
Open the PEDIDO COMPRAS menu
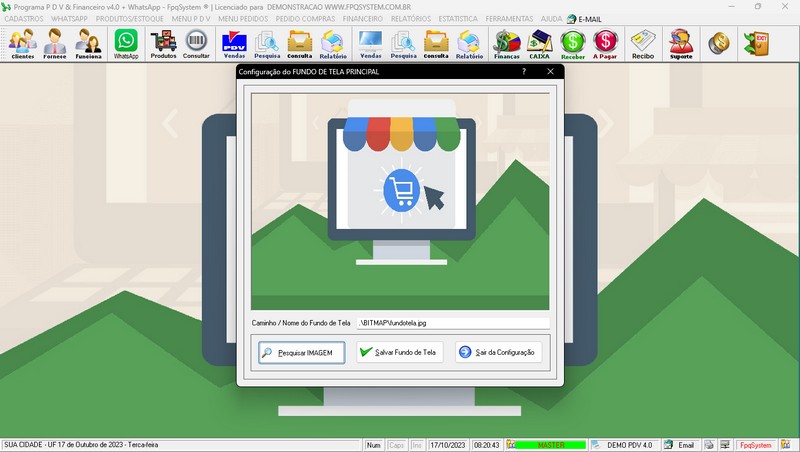pyautogui.click(x=305, y=19)
